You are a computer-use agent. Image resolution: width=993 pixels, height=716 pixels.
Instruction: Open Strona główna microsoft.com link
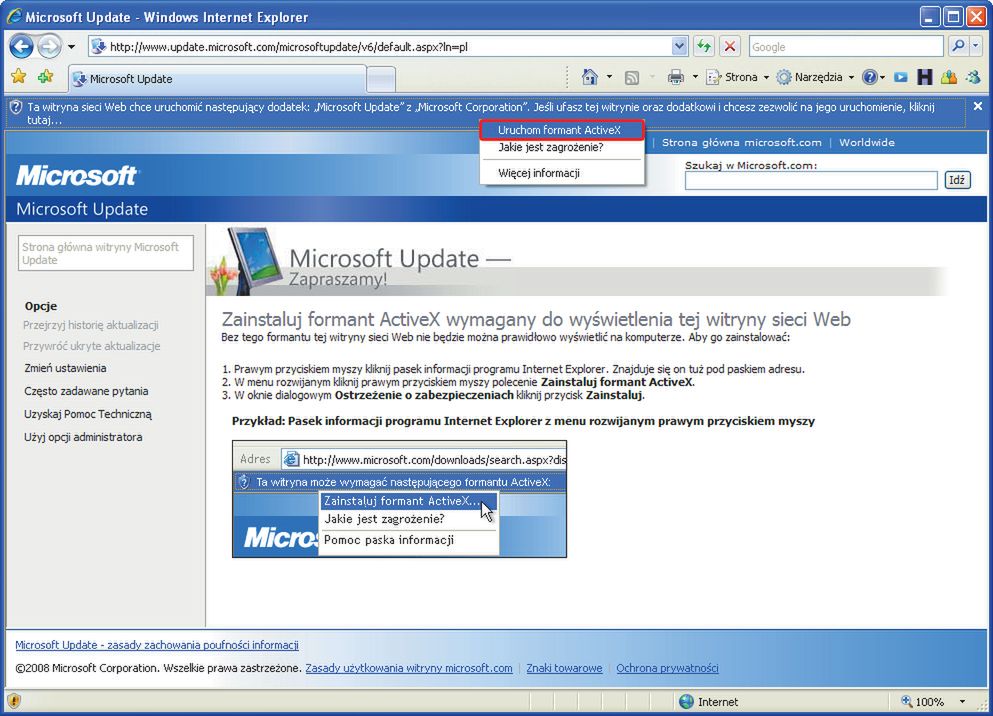(x=742, y=142)
